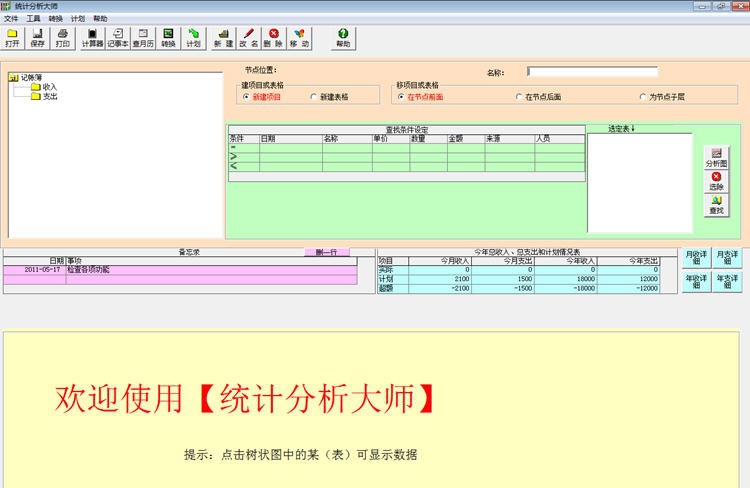Open the 工具 menu
Viewport: 750px width, 488px height.
point(33,19)
